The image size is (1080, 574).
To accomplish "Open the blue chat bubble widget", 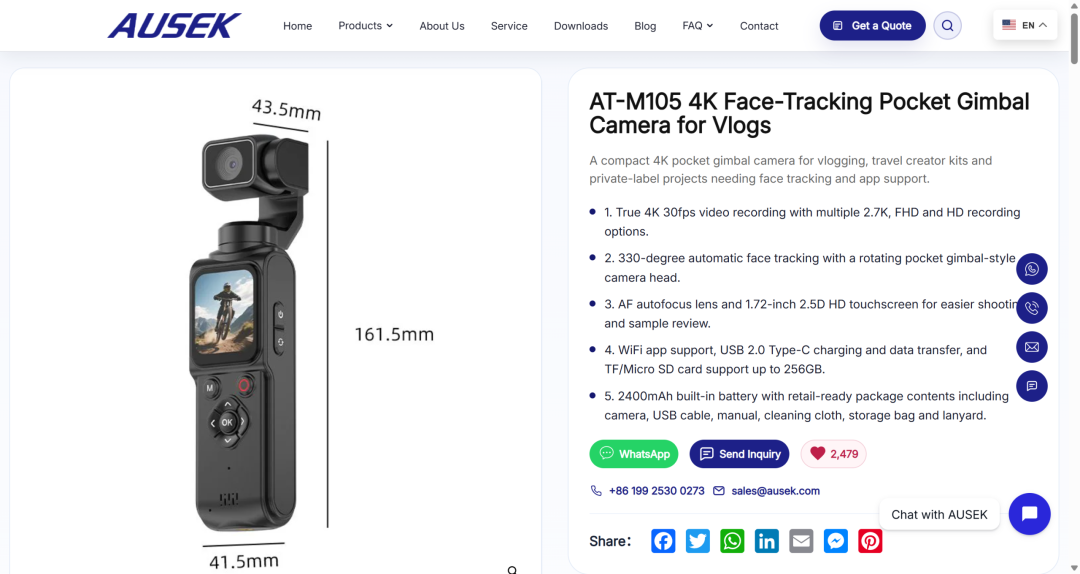I will tap(1029, 514).
